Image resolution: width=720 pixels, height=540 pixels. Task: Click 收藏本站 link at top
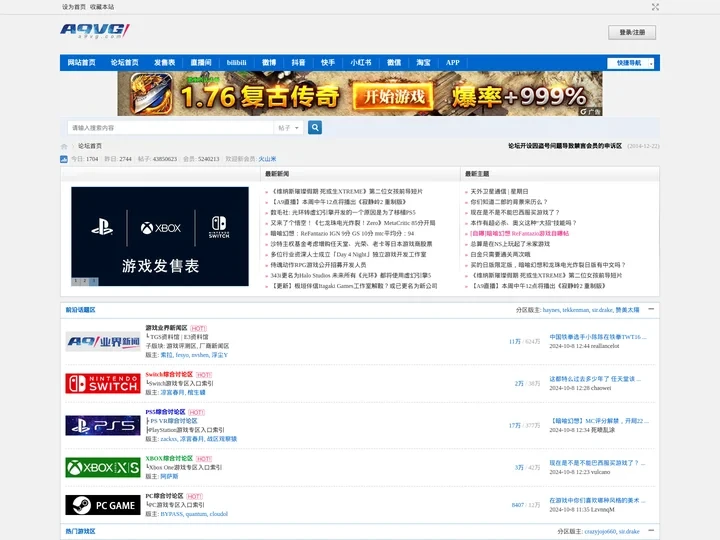click(x=102, y=7)
